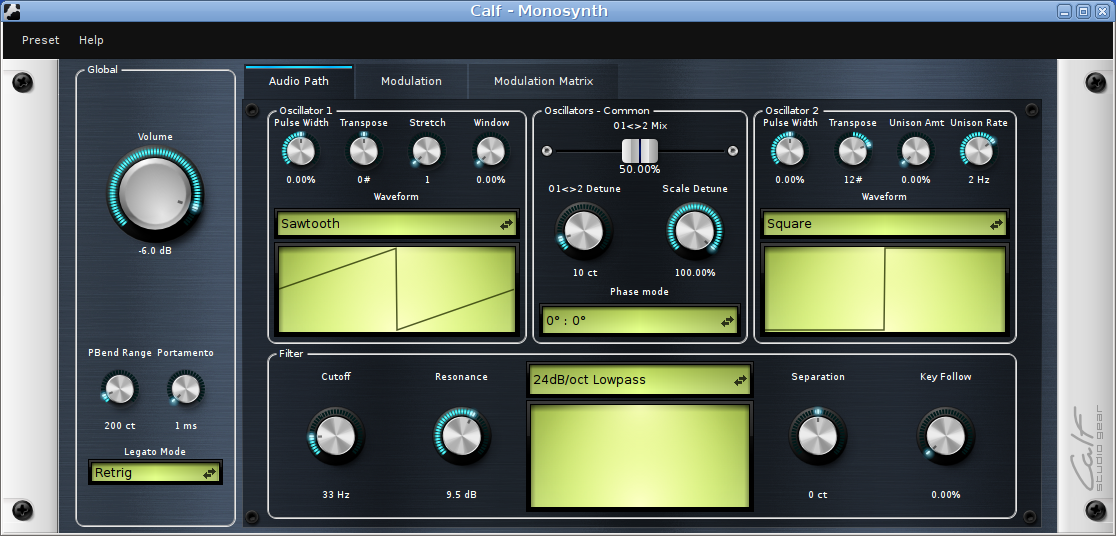
Task: Click the PBend Range knob
Action: pyautogui.click(x=118, y=389)
